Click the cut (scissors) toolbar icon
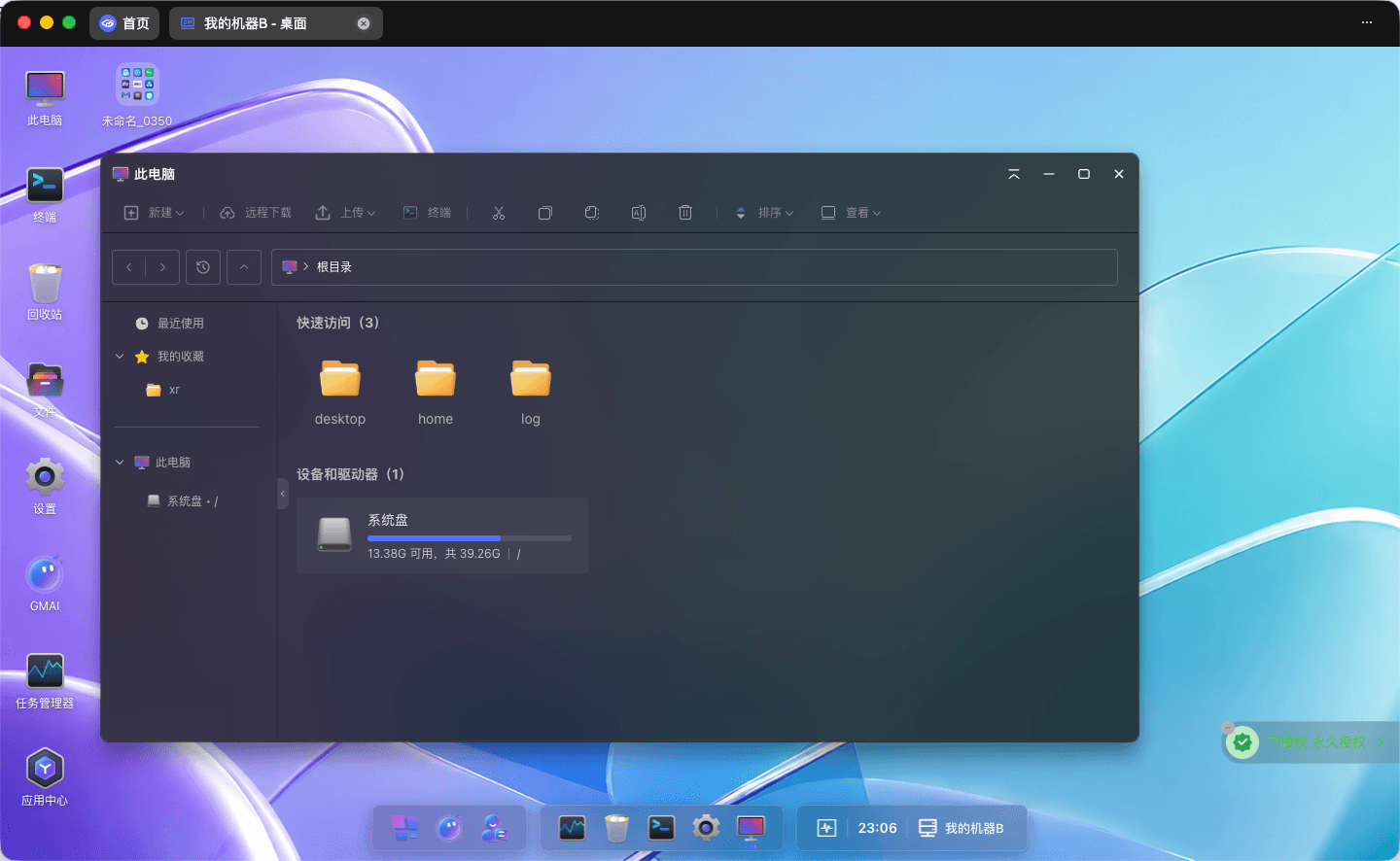 coord(499,213)
